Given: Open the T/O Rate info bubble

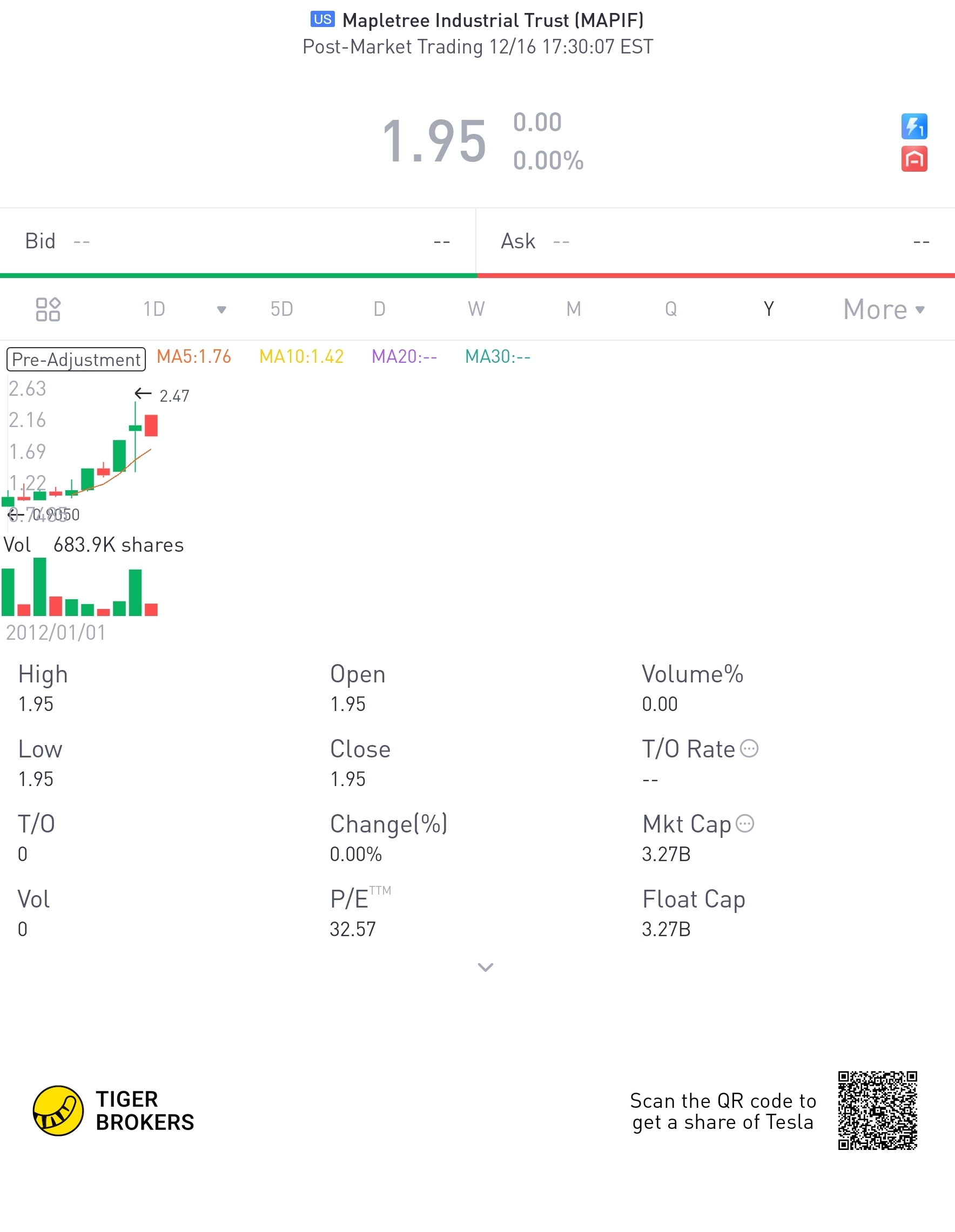Looking at the screenshot, I should point(749,748).
